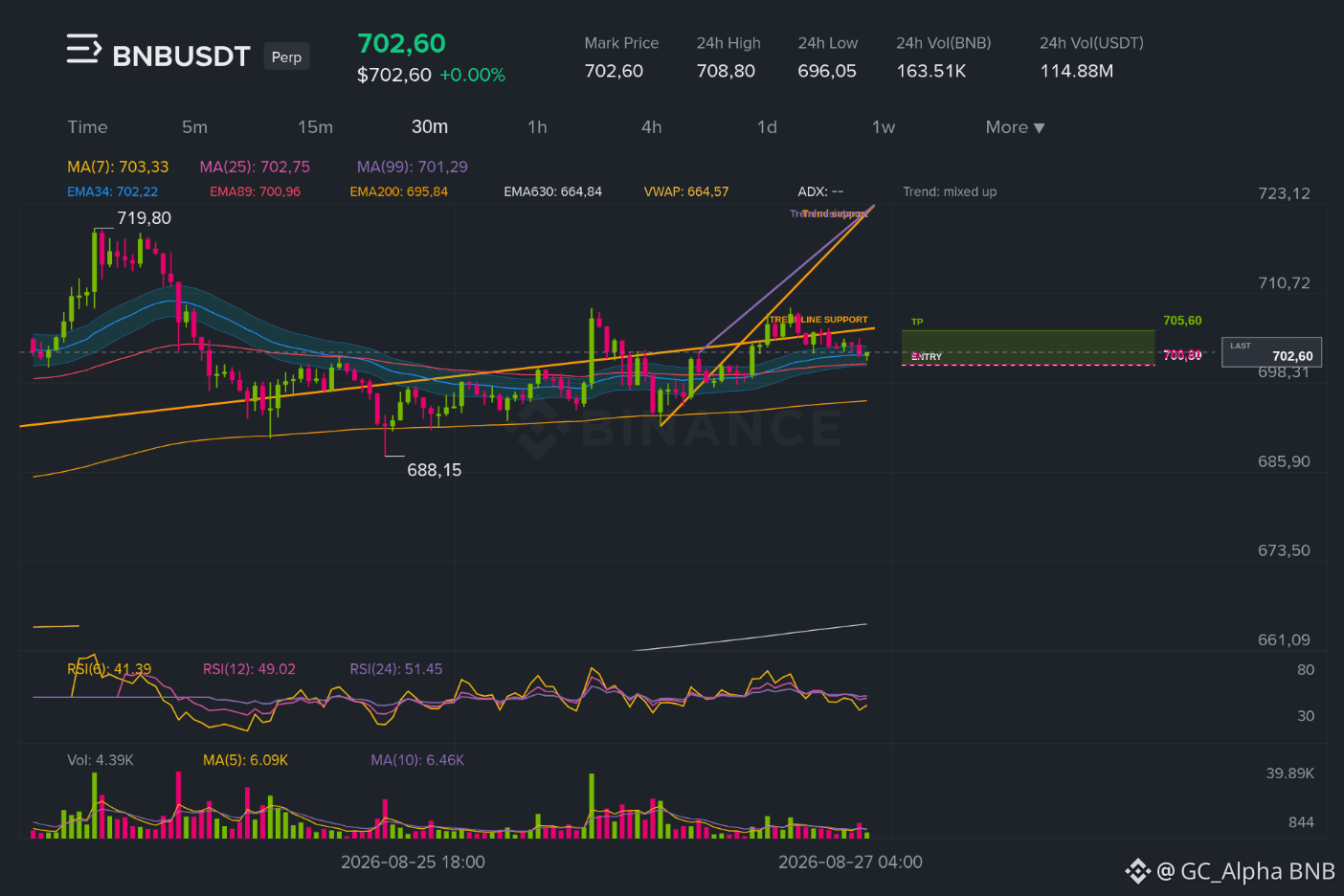Click the VWAP: 664,57 label

point(686,191)
